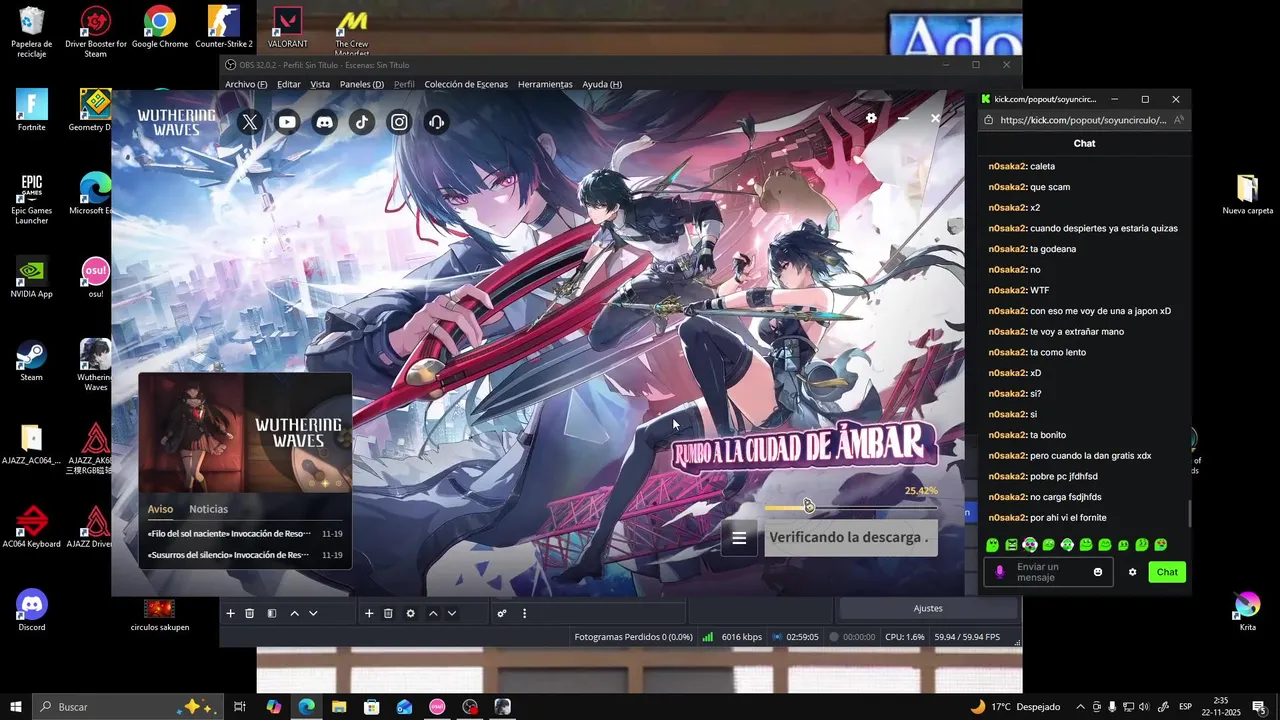Viewport: 1280px width, 720px height.
Task: Click the OBS transition properties double-gear icon
Action: 502,613
